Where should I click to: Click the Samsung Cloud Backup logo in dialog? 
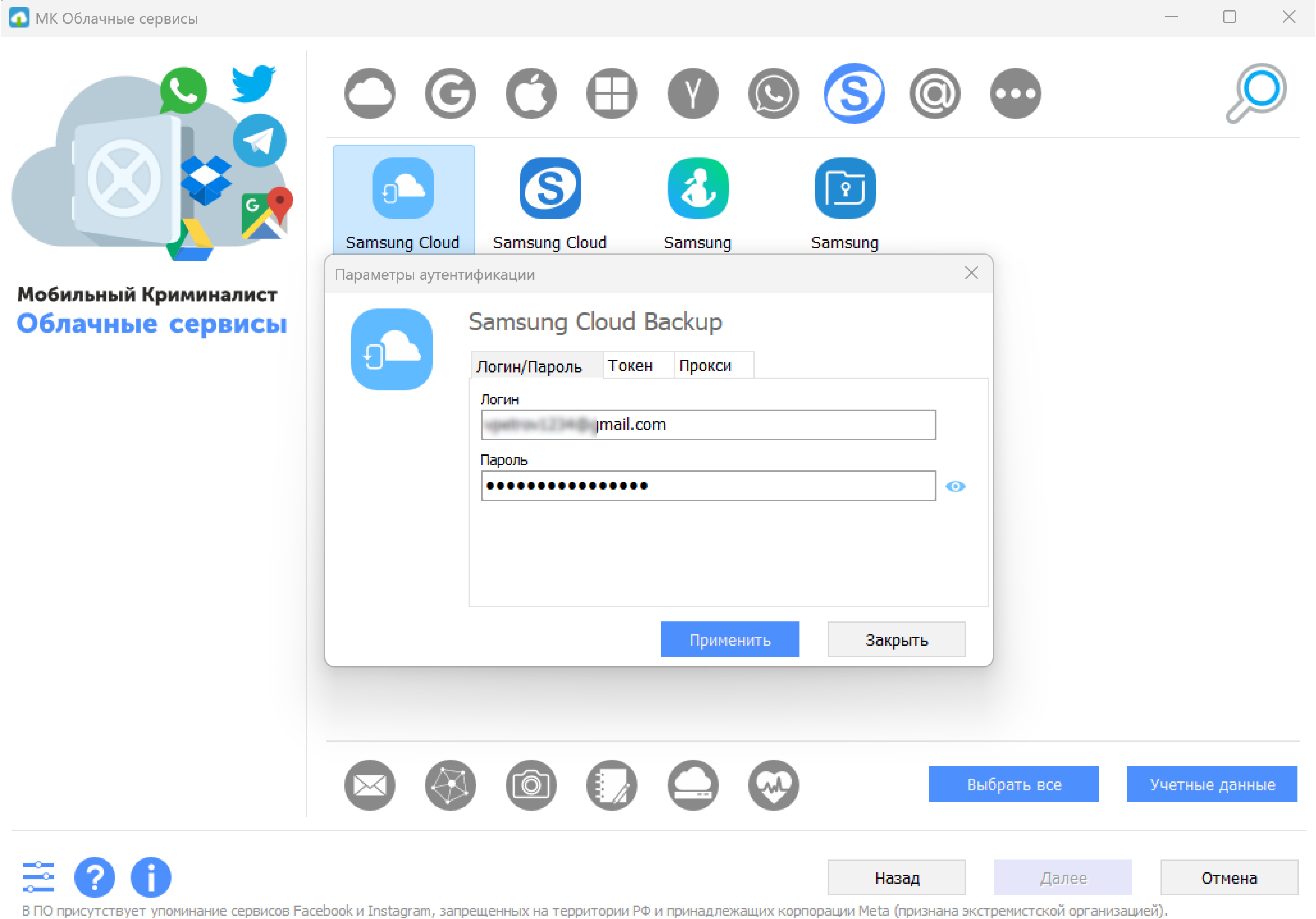coord(391,349)
